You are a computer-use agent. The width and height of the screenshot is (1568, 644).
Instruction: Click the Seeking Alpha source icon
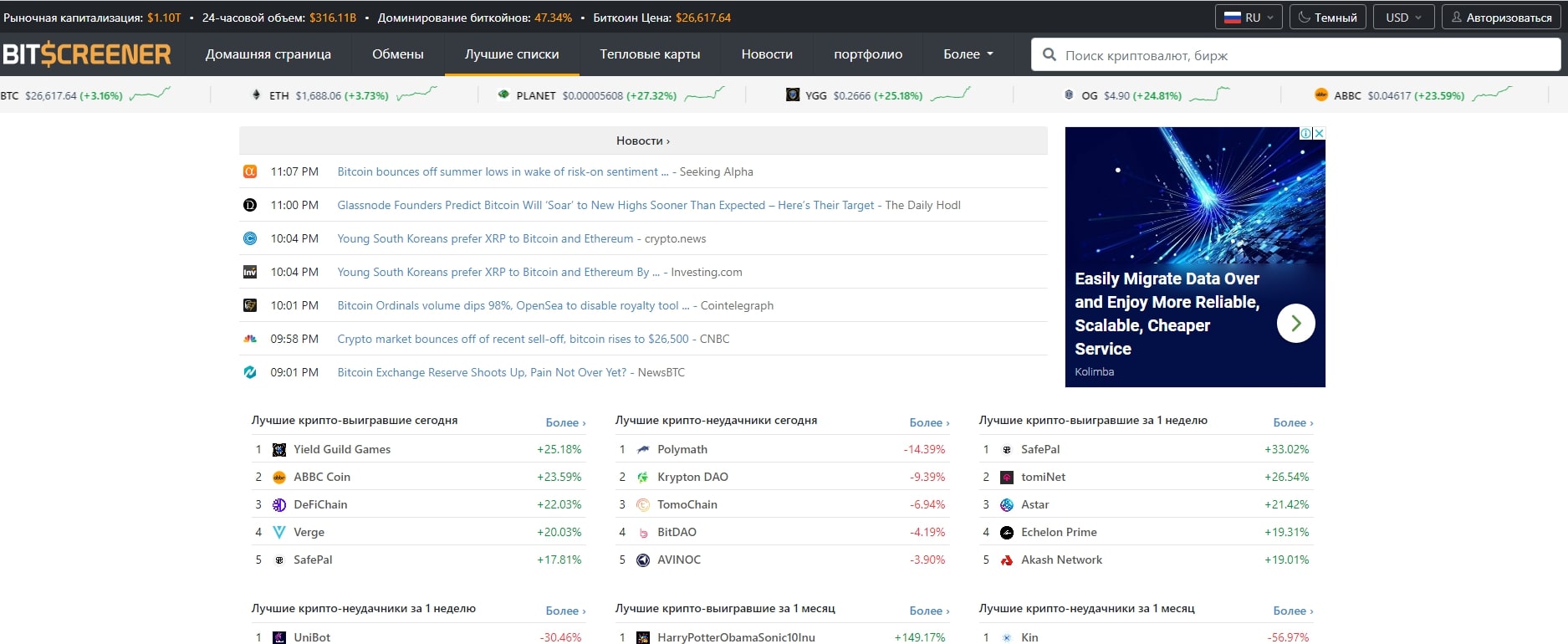pyautogui.click(x=250, y=171)
